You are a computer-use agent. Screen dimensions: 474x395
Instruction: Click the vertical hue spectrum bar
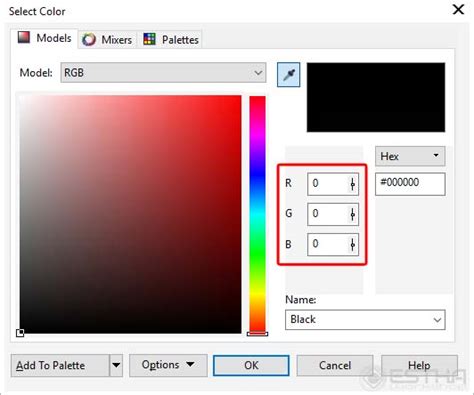257,214
